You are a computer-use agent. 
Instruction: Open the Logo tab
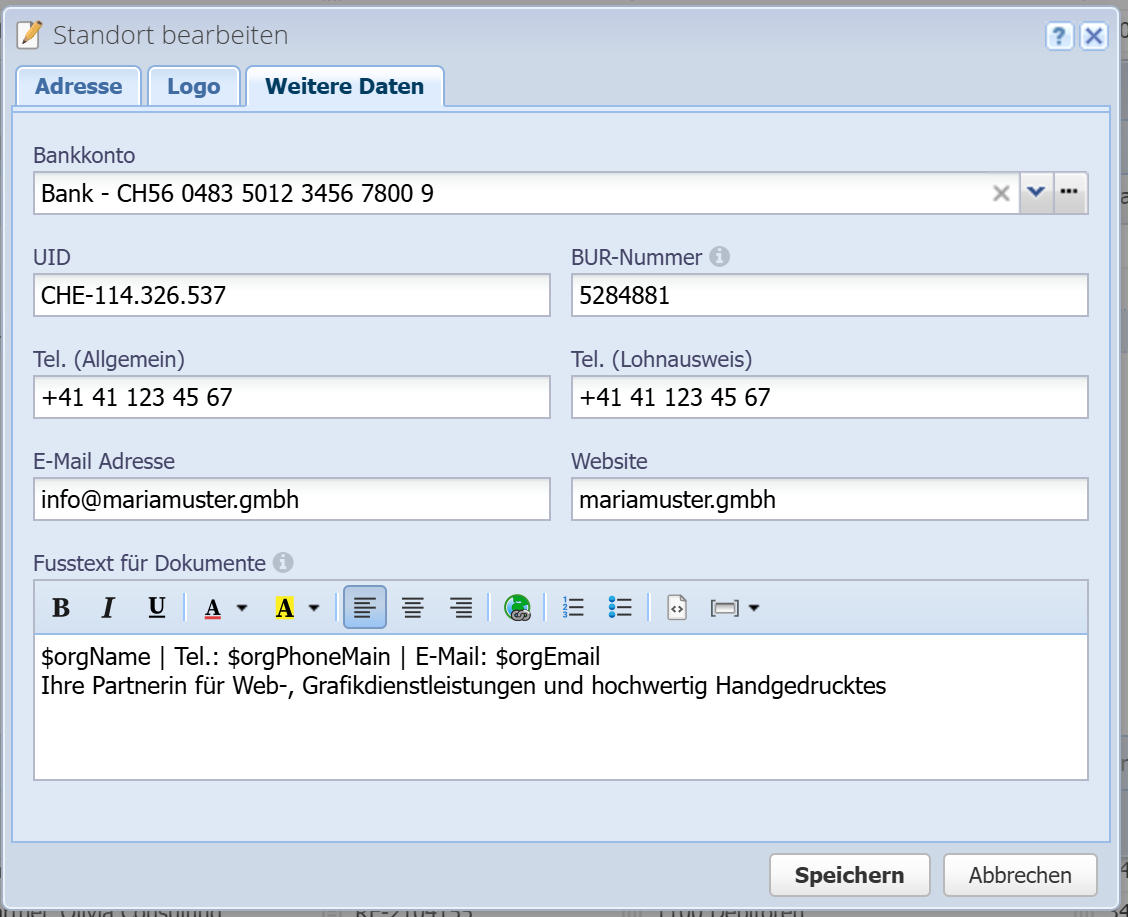point(194,87)
